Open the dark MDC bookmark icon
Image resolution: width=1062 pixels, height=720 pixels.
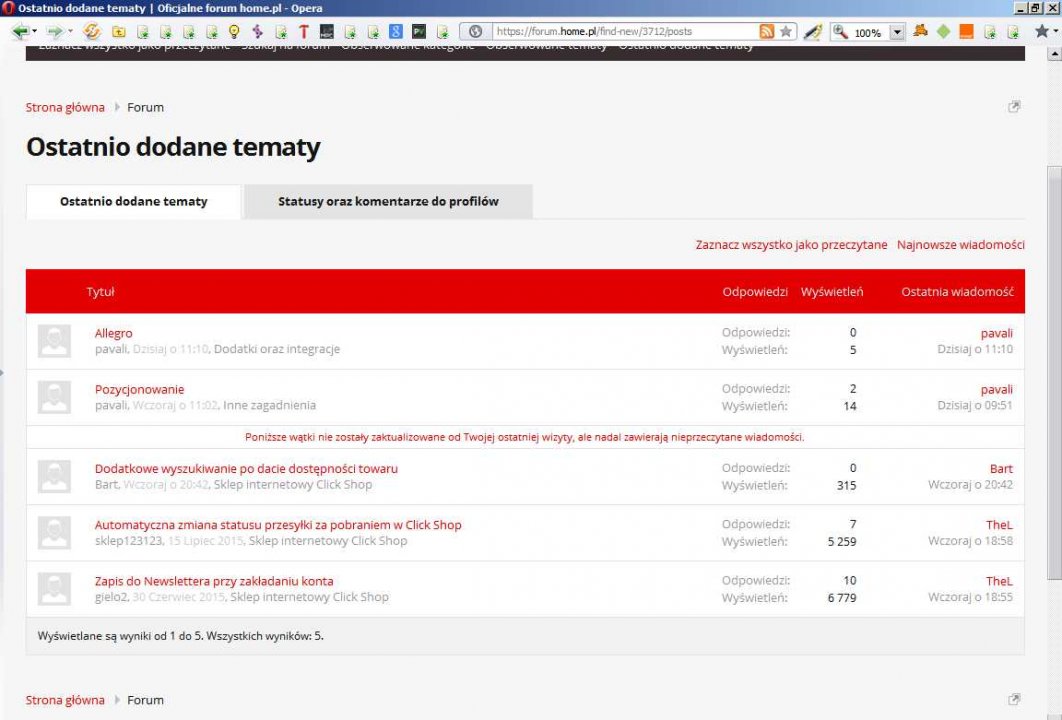(x=326, y=31)
